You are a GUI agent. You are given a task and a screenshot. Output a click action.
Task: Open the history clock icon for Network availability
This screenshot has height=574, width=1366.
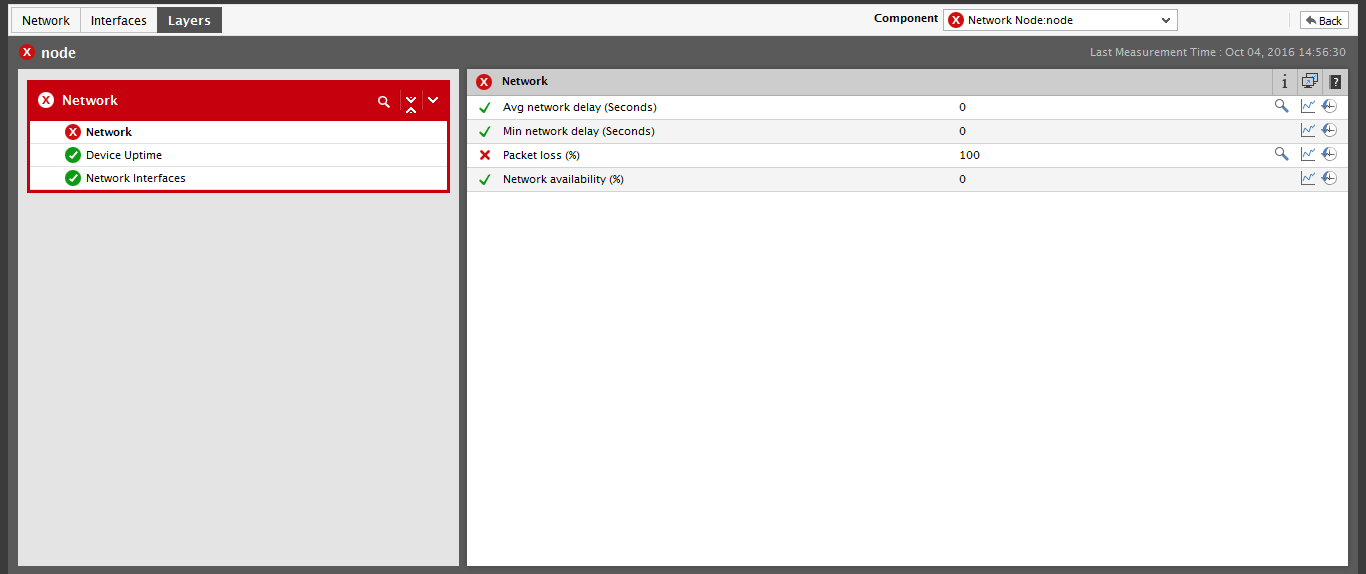coord(1329,178)
